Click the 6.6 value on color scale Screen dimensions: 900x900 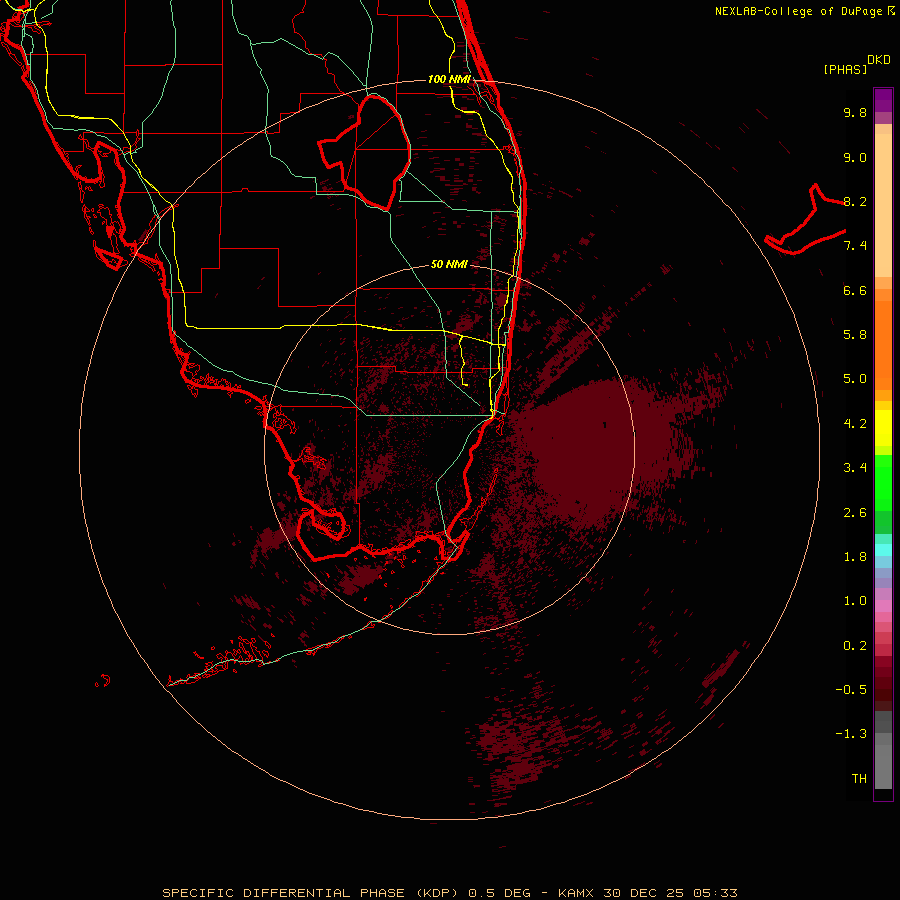855,290
